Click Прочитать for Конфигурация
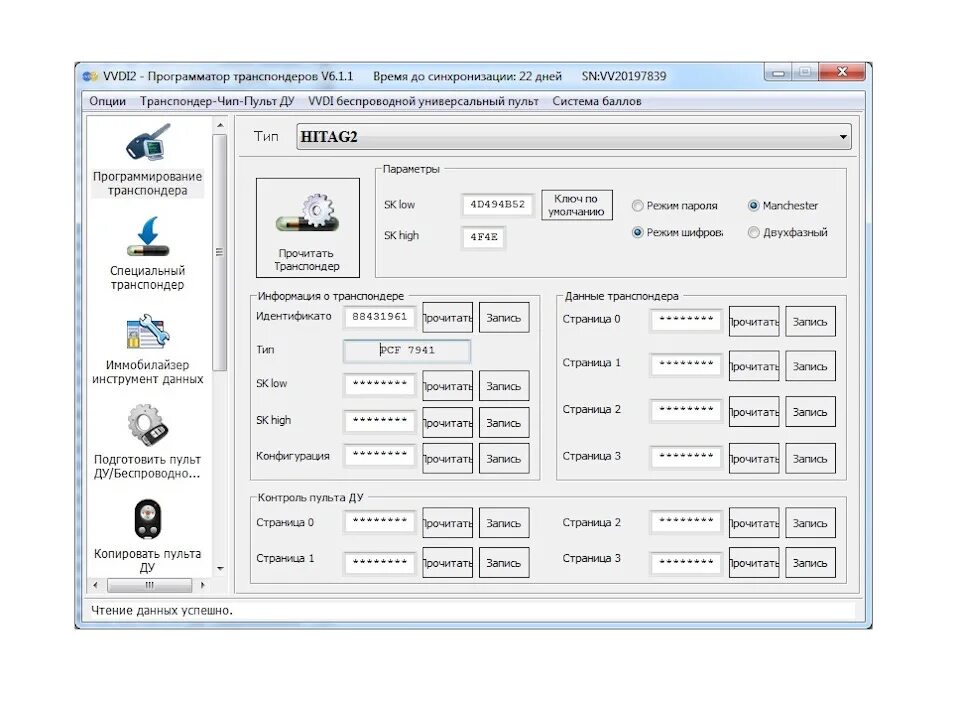The width and height of the screenshot is (960, 701). pyautogui.click(x=448, y=459)
